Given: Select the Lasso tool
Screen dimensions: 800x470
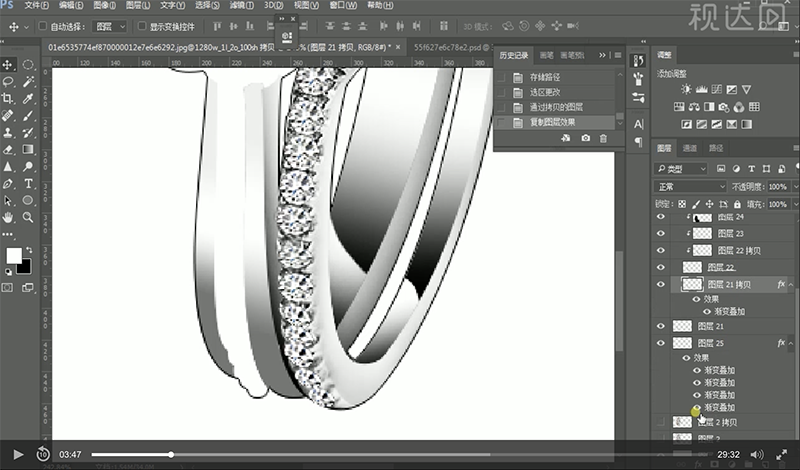Looking at the screenshot, I should click(8, 82).
